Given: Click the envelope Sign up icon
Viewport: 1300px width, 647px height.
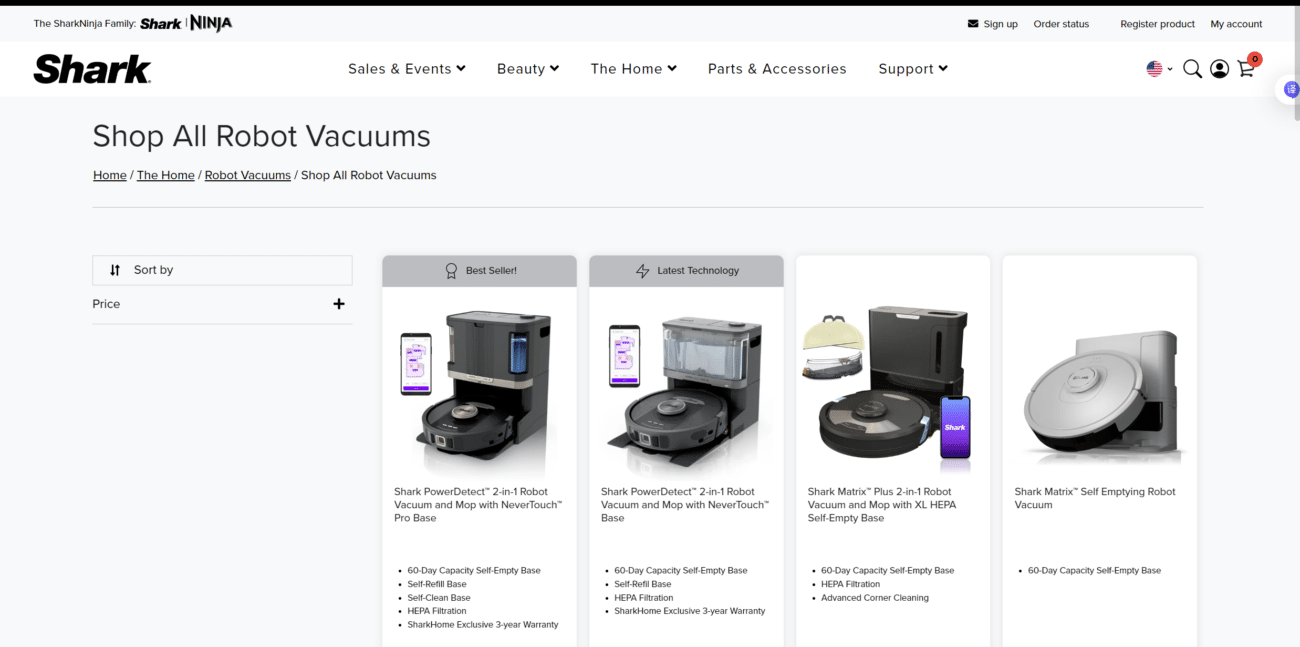Looking at the screenshot, I should tap(973, 24).
